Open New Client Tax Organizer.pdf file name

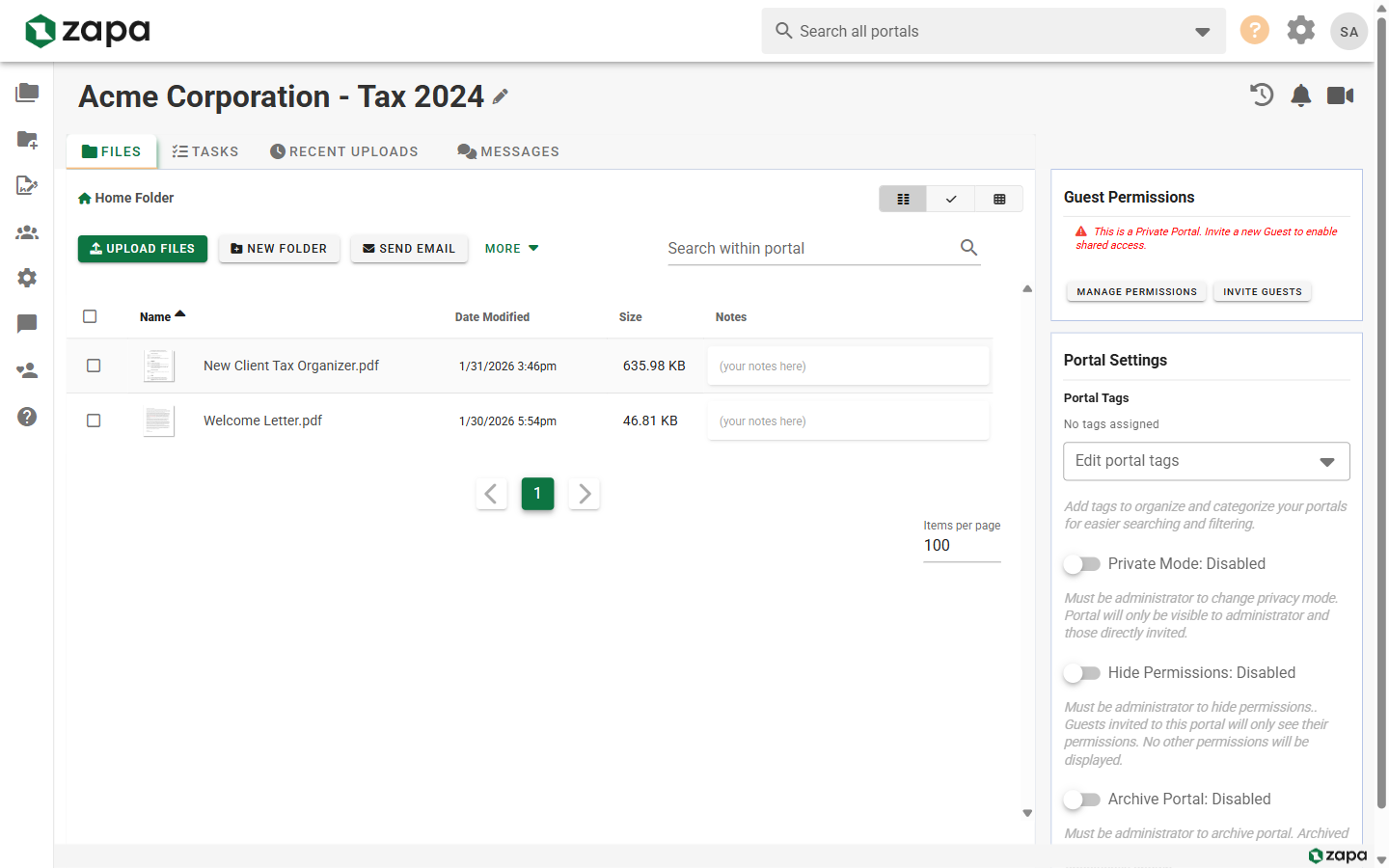tap(291, 366)
